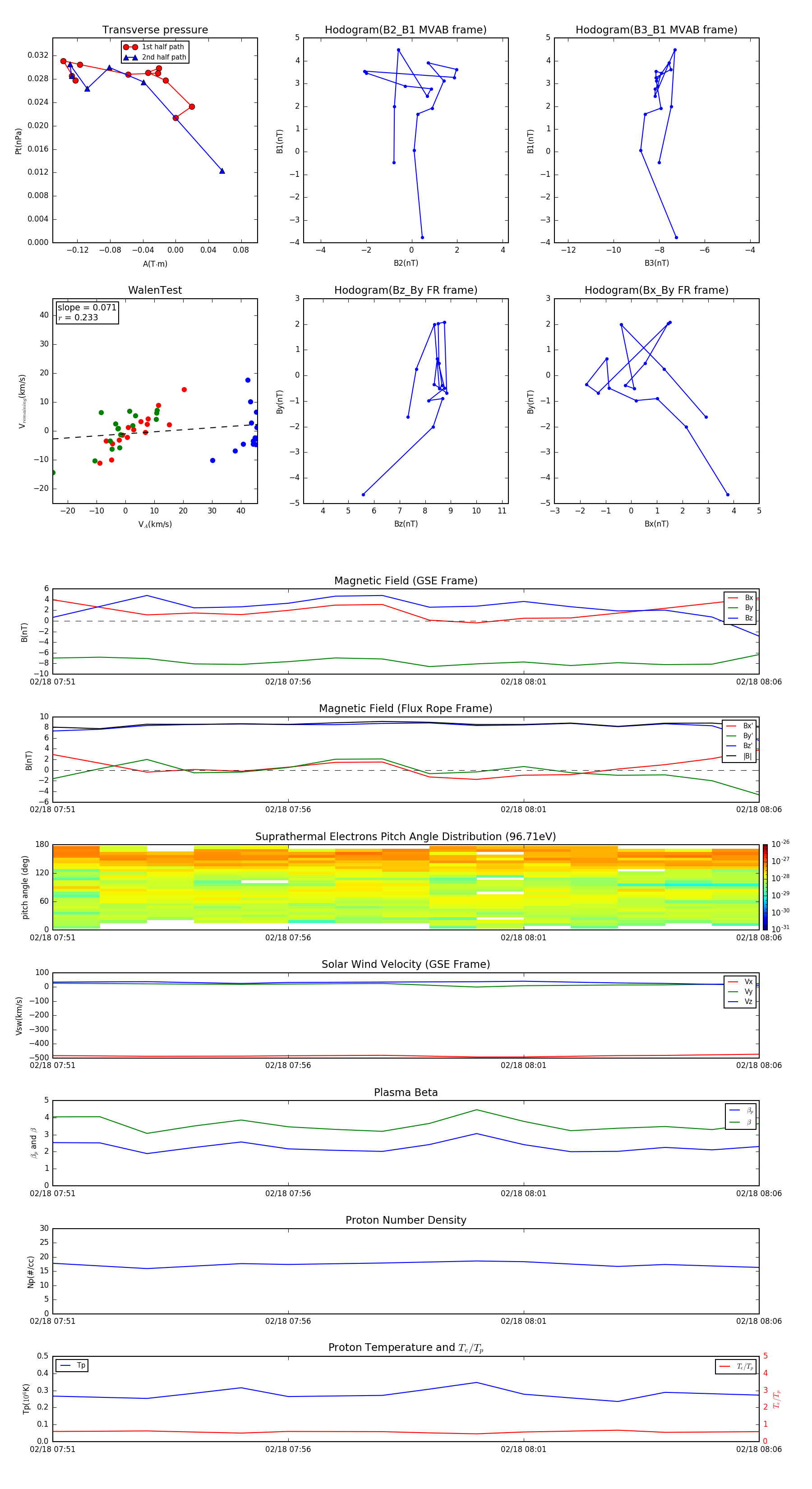Click the 'Plasma Beta' plot title
The width and height of the screenshot is (812, 1489).
coord(406,1092)
